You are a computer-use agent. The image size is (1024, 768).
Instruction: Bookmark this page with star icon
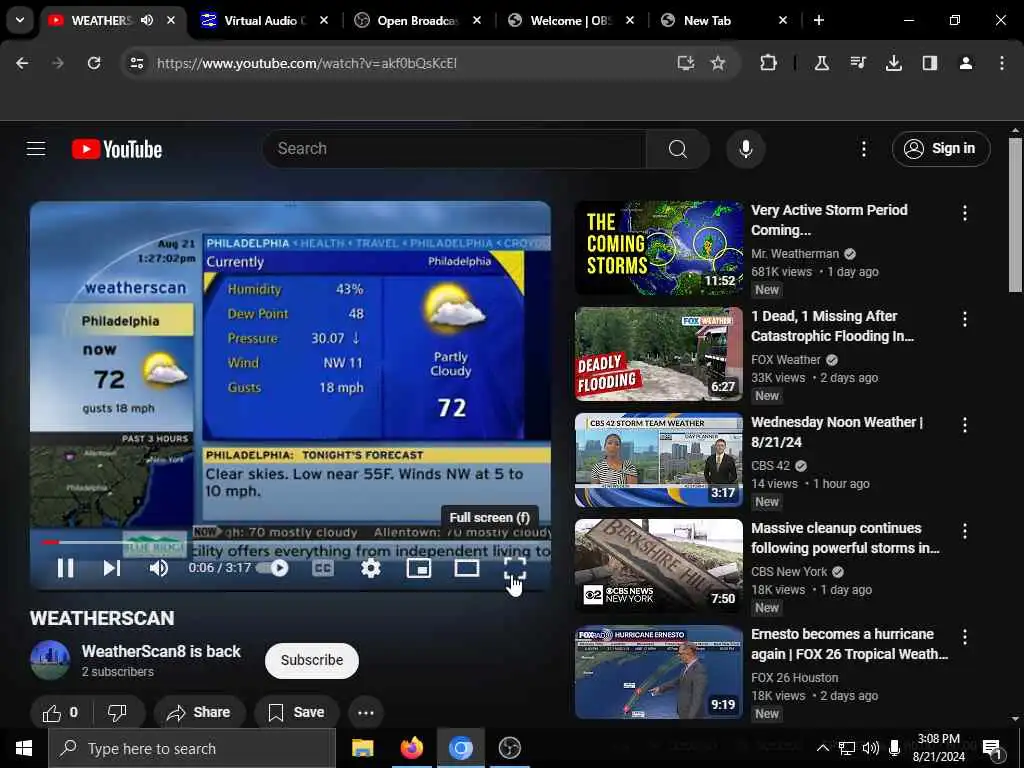tap(718, 63)
